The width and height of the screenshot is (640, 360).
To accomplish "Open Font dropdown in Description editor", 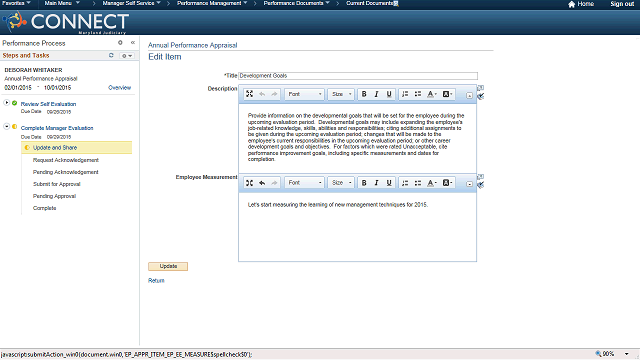I will coord(304,94).
